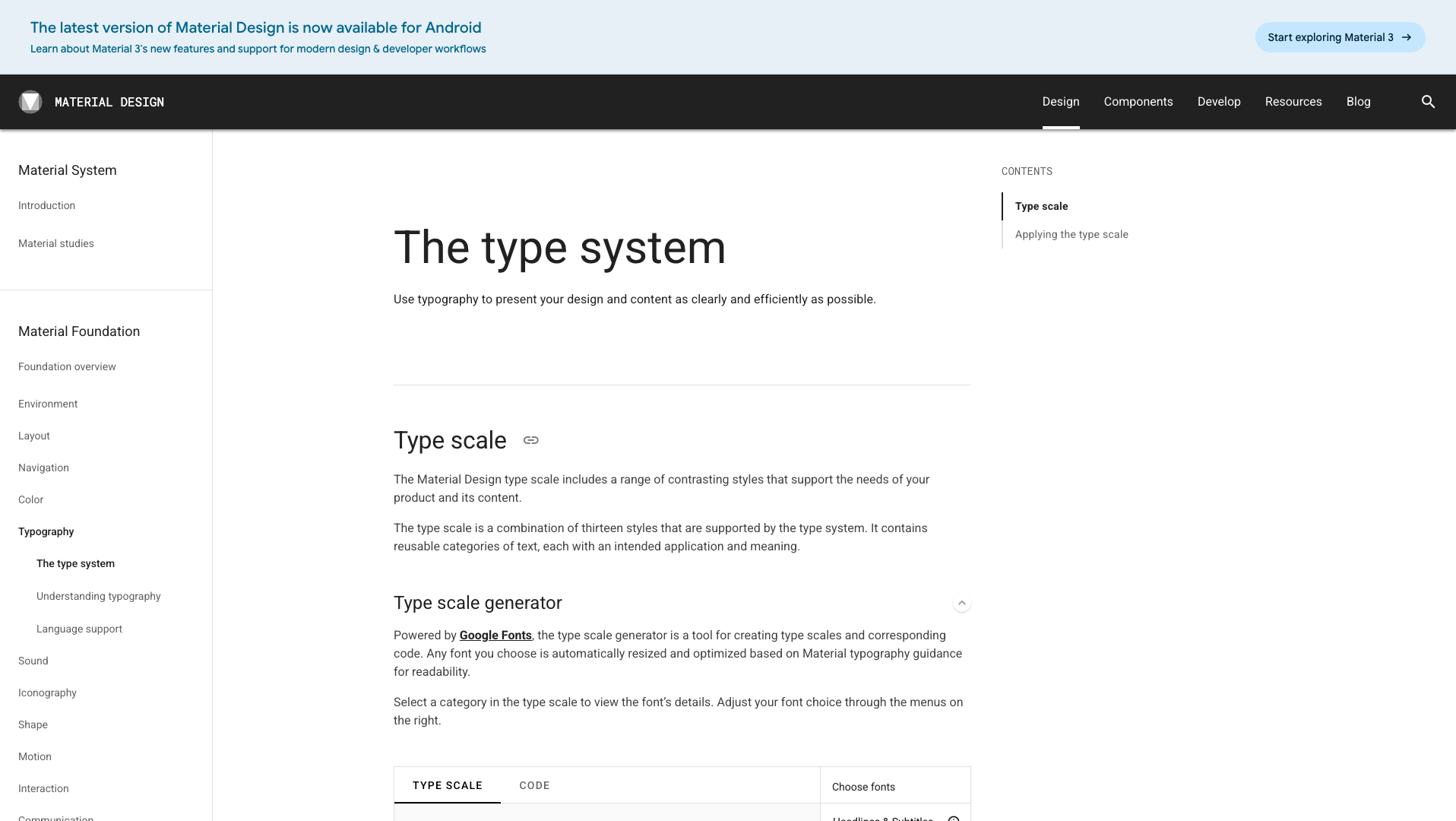The height and width of the screenshot is (821, 1456).
Task: Click the info icon next to Headlines & Subtitles
Action: click(x=954, y=819)
